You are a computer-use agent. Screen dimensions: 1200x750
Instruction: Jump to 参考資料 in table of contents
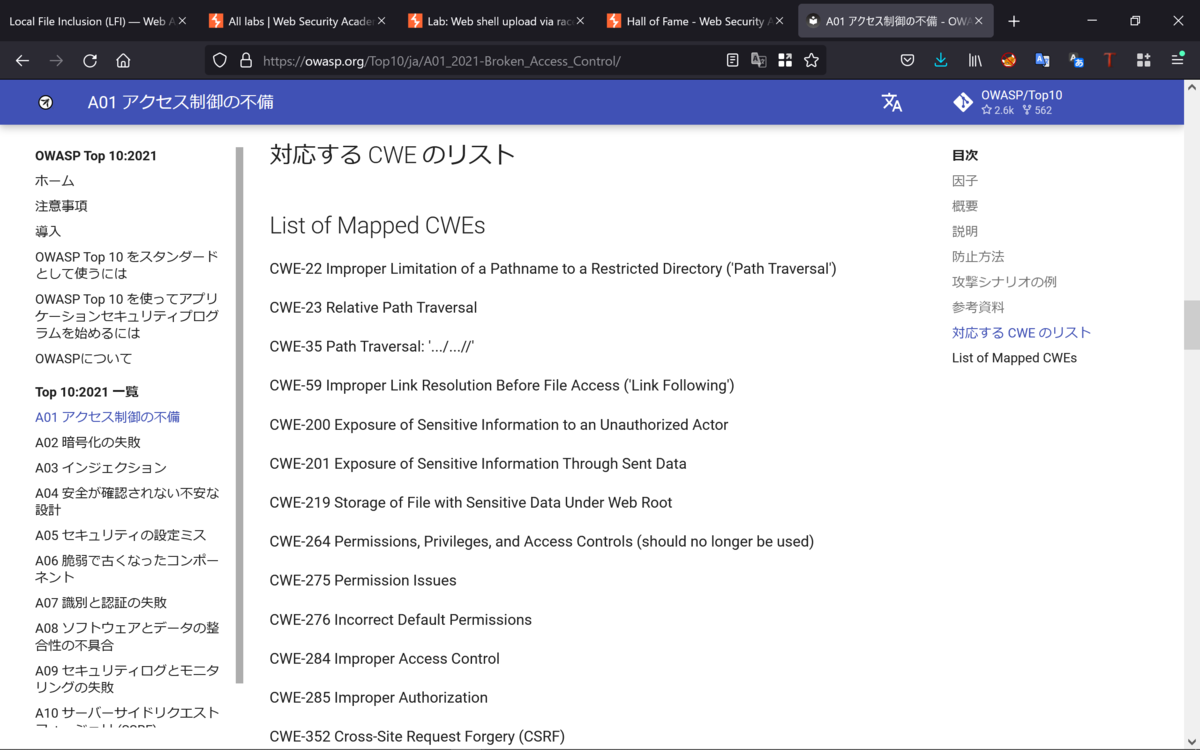click(x=978, y=307)
